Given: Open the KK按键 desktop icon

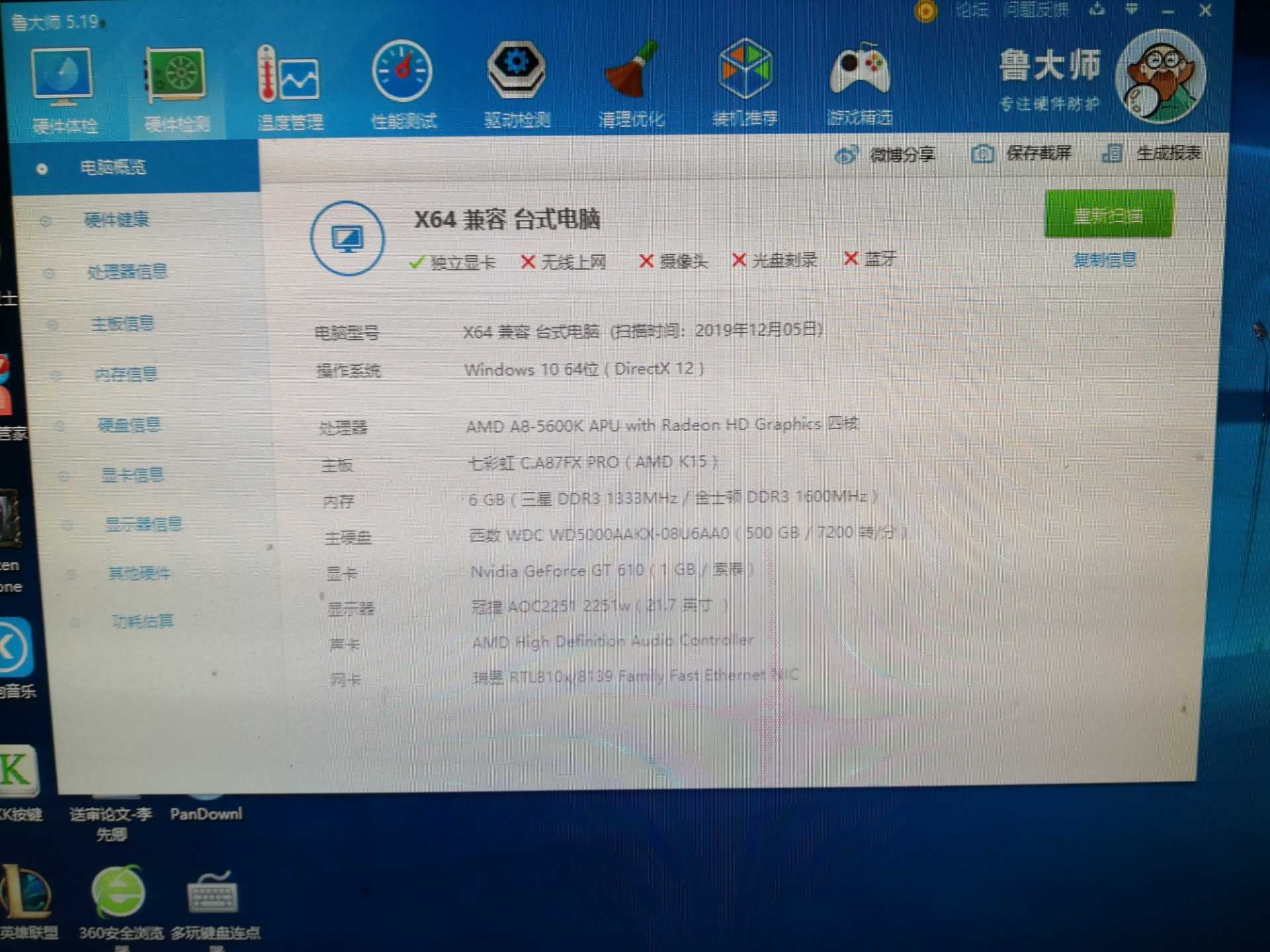Looking at the screenshot, I should [20, 783].
